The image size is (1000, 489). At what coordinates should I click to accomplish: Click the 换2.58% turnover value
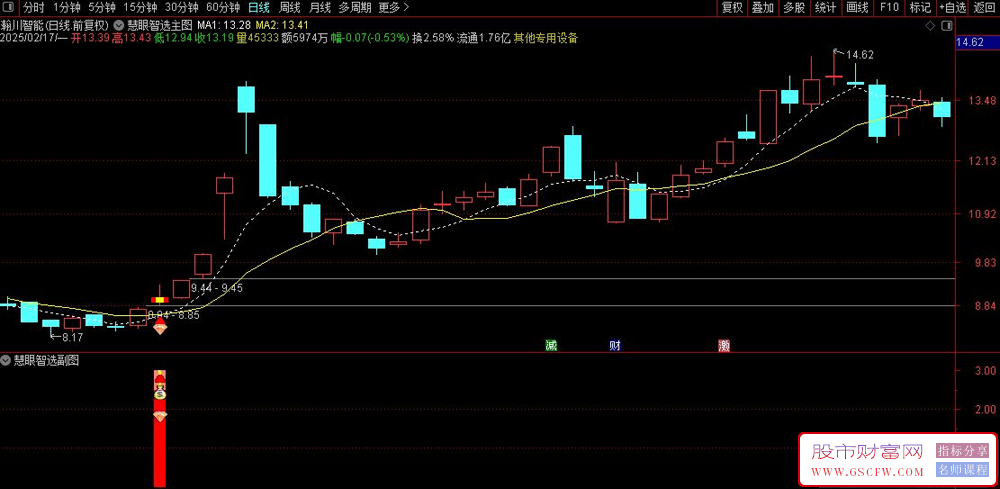click(x=433, y=38)
